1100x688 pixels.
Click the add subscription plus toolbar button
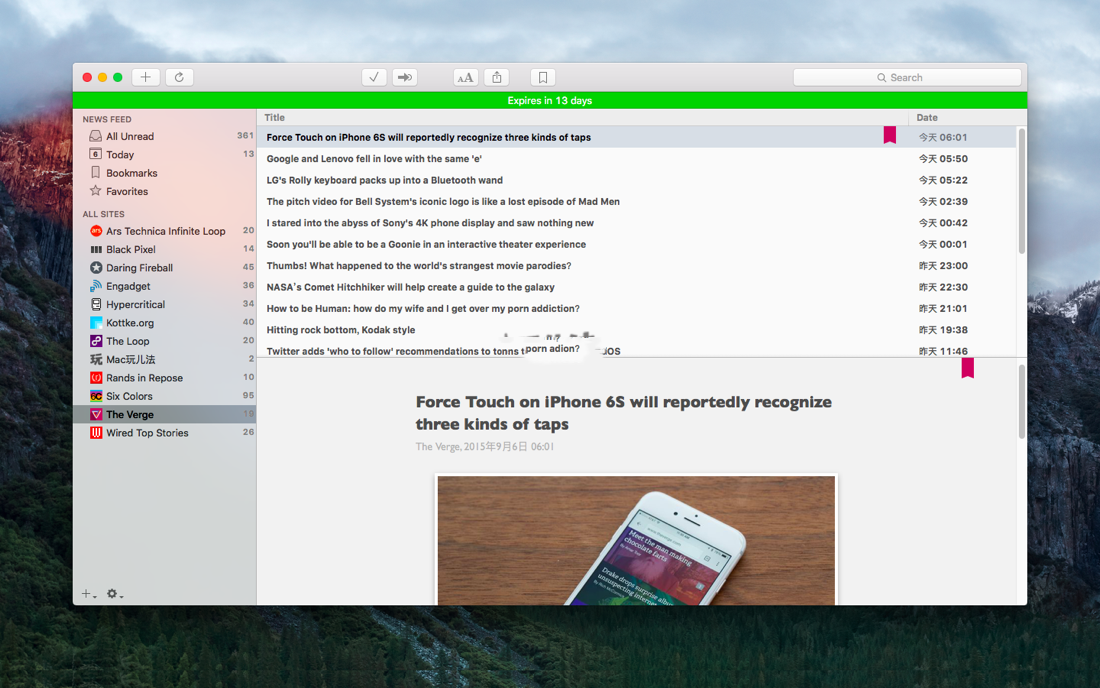pos(145,77)
